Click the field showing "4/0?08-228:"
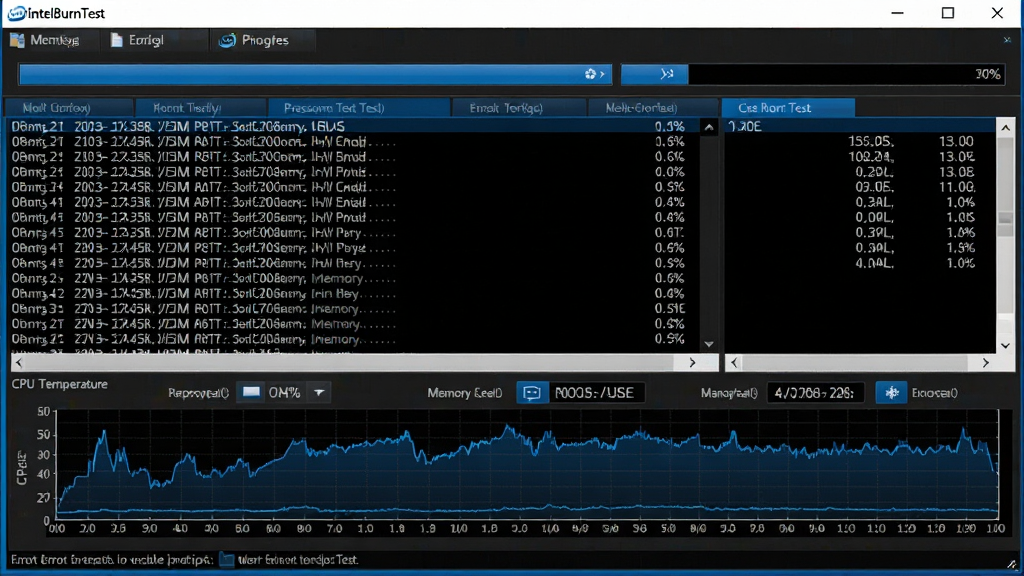Screen dimensions: 1024x576 point(815,392)
